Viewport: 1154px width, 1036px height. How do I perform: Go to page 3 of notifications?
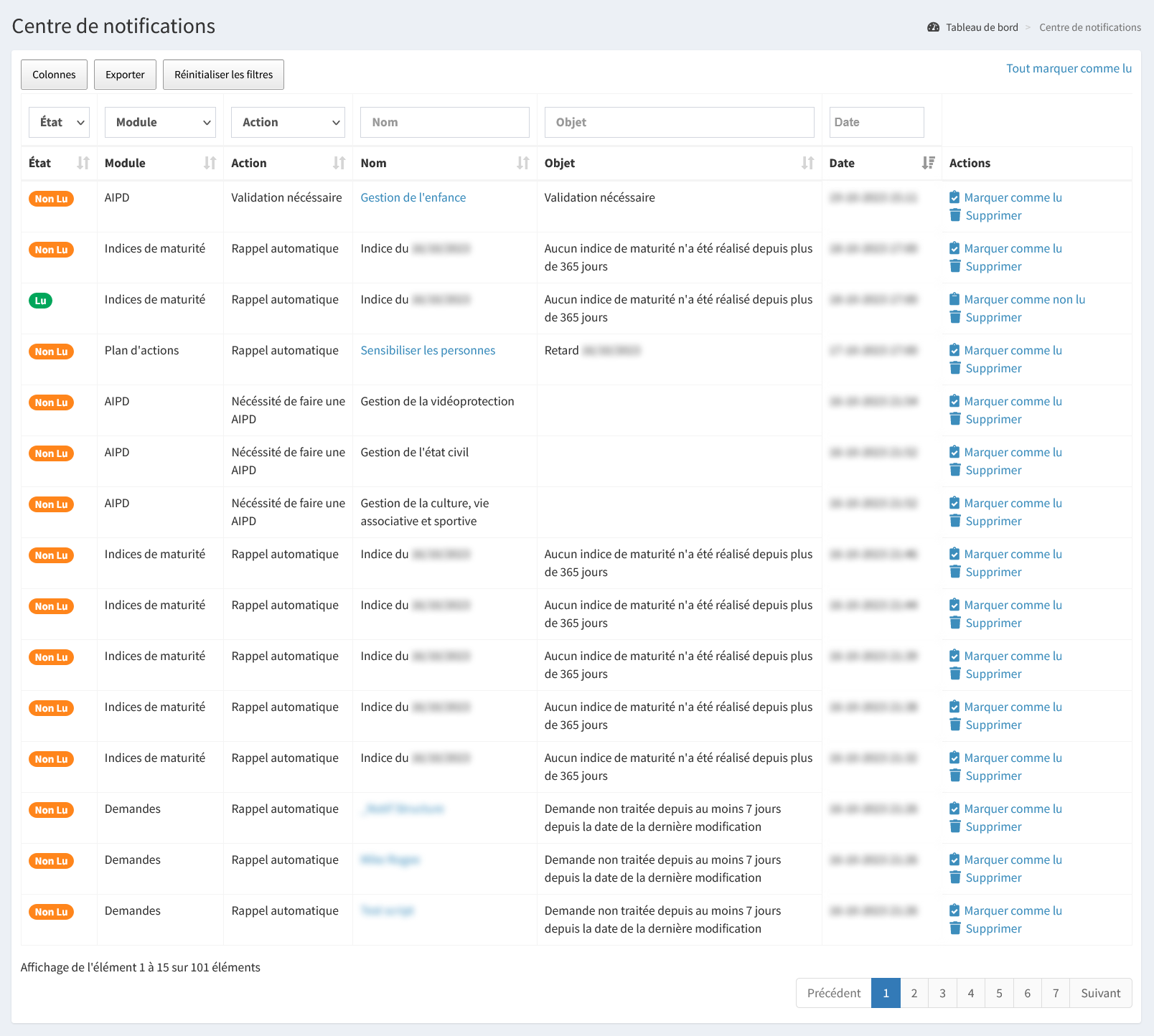point(942,993)
